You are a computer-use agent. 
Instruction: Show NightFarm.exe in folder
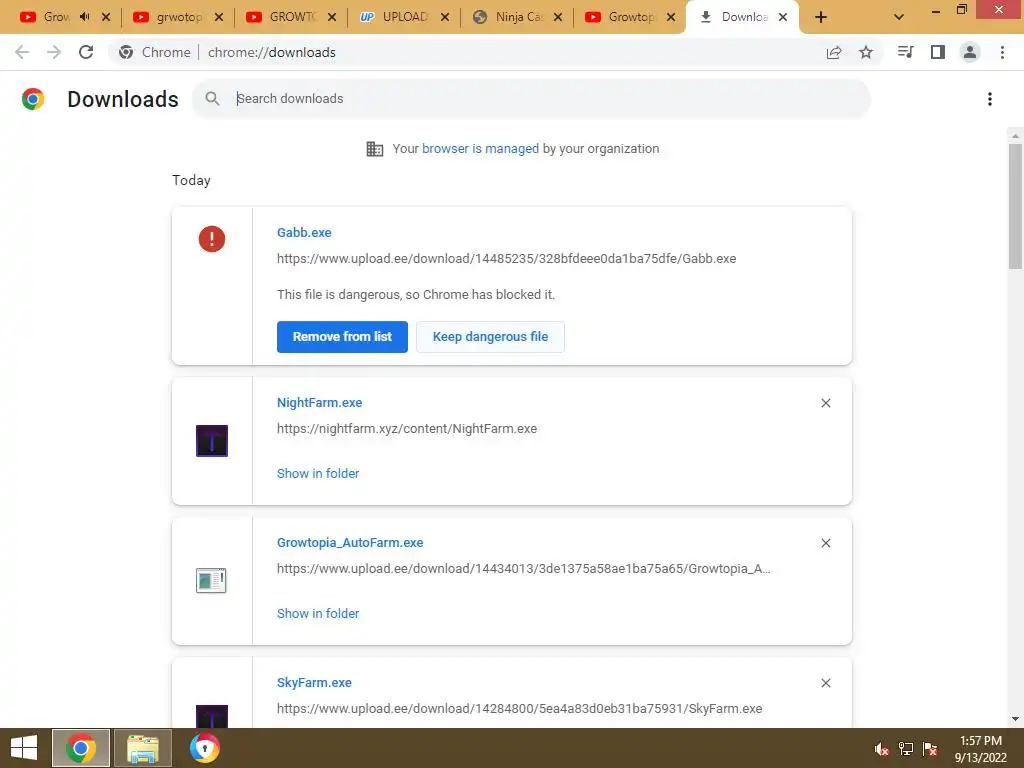click(x=318, y=473)
